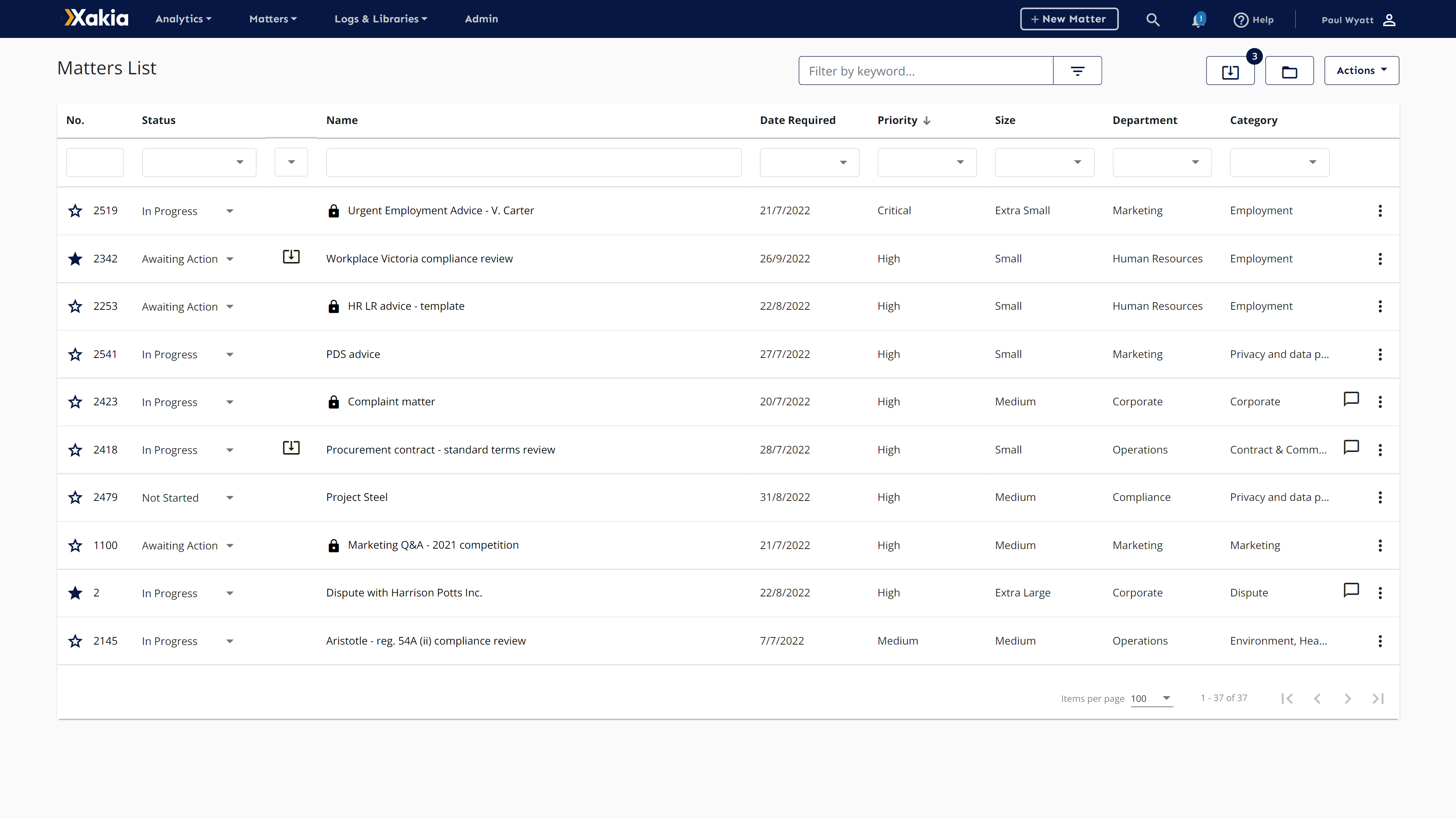Change the Items per page dropdown
Viewport: 1456px width, 819px height.
click(x=1152, y=698)
